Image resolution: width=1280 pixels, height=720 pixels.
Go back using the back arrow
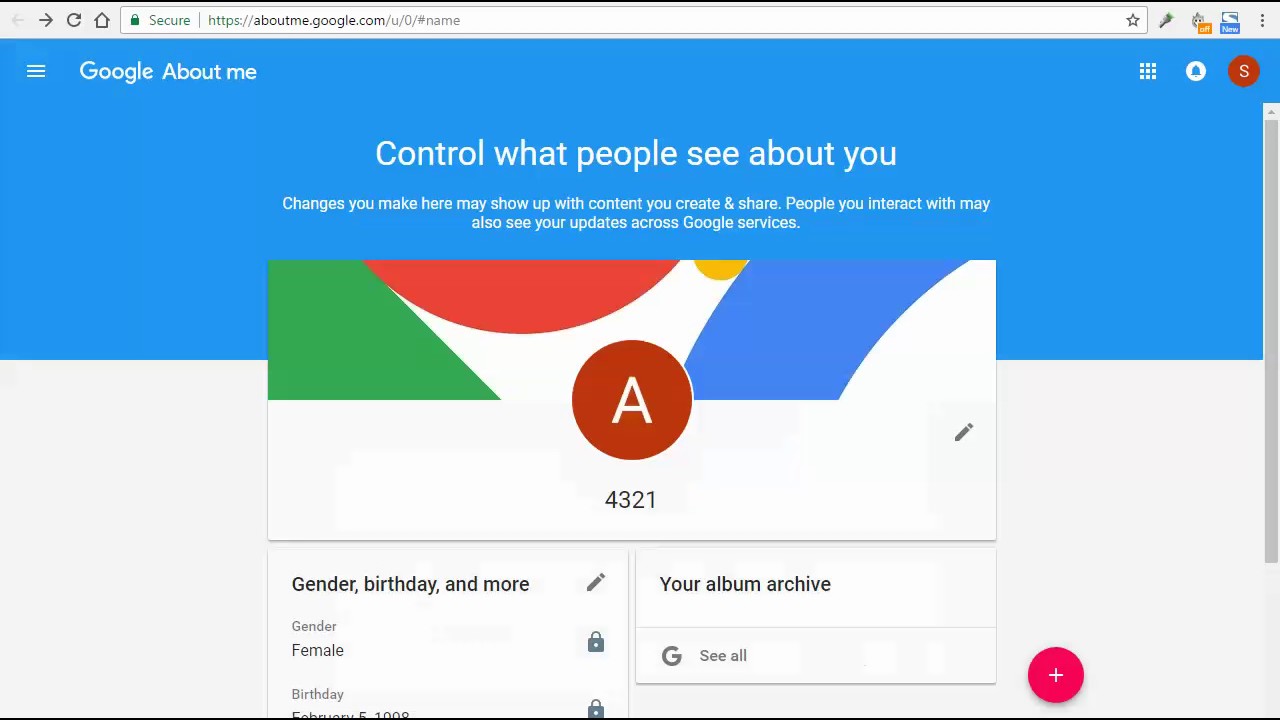[x=17, y=20]
